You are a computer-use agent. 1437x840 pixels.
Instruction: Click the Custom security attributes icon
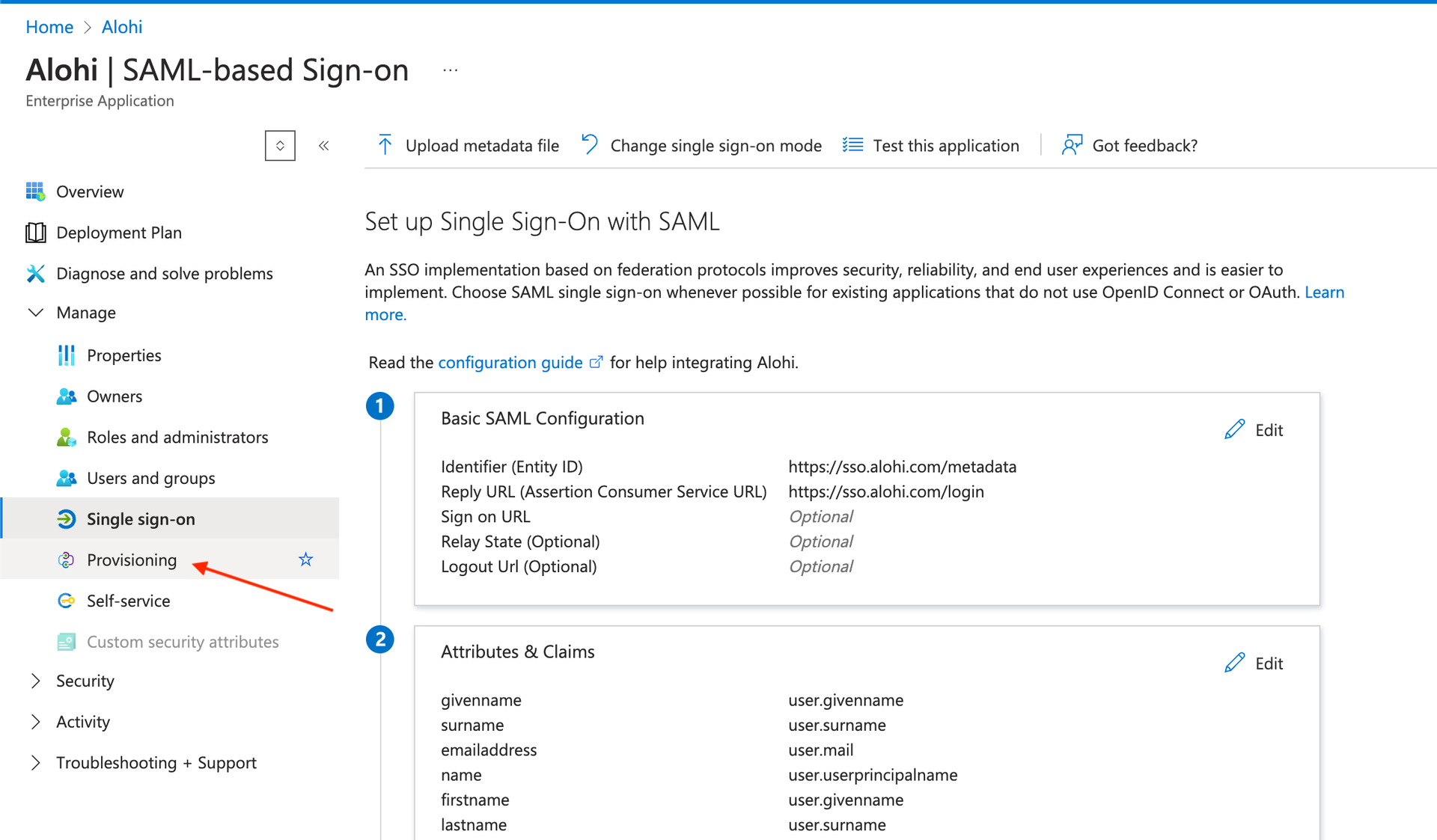(x=66, y=642)
